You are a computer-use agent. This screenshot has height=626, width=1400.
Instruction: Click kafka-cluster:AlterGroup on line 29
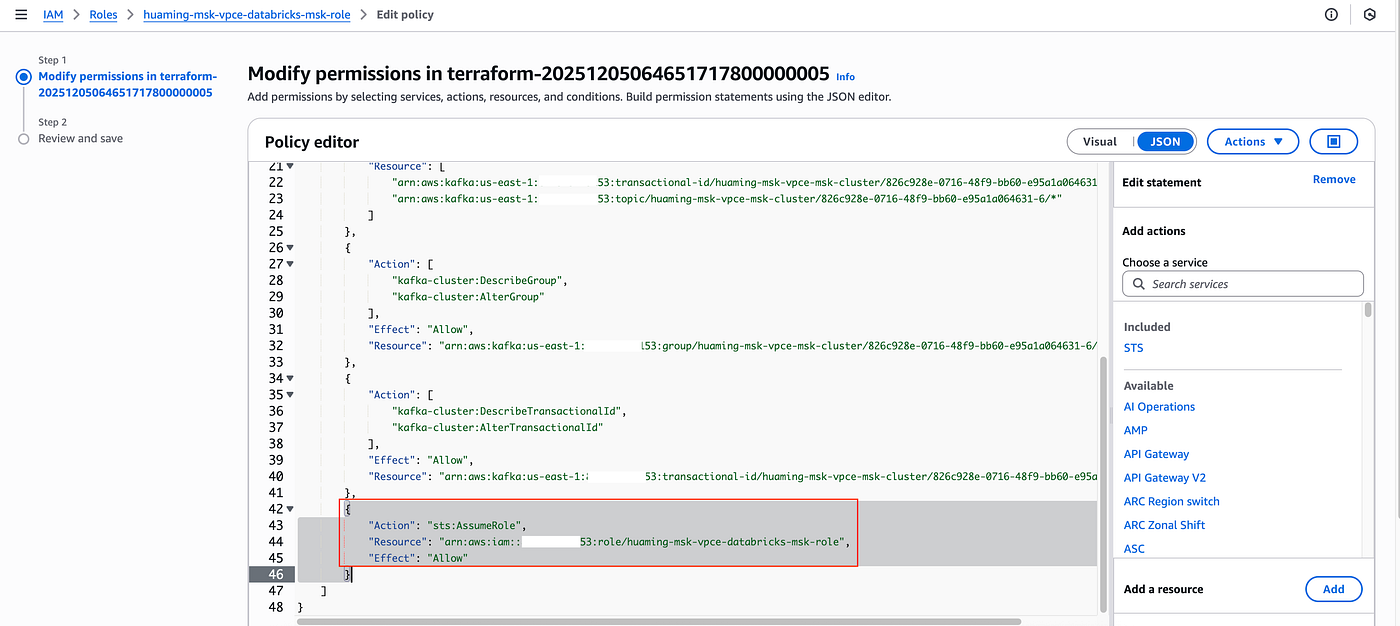coord(469,297)
